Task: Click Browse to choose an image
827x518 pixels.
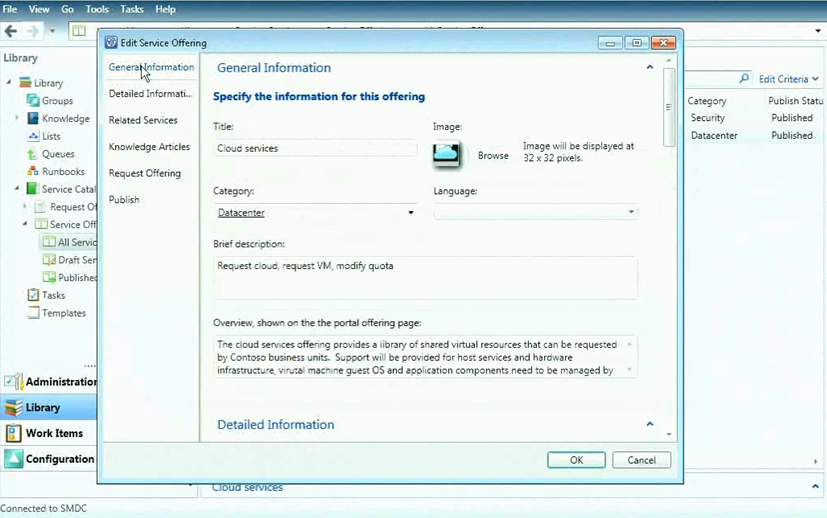Action: [x=493, y=156]
